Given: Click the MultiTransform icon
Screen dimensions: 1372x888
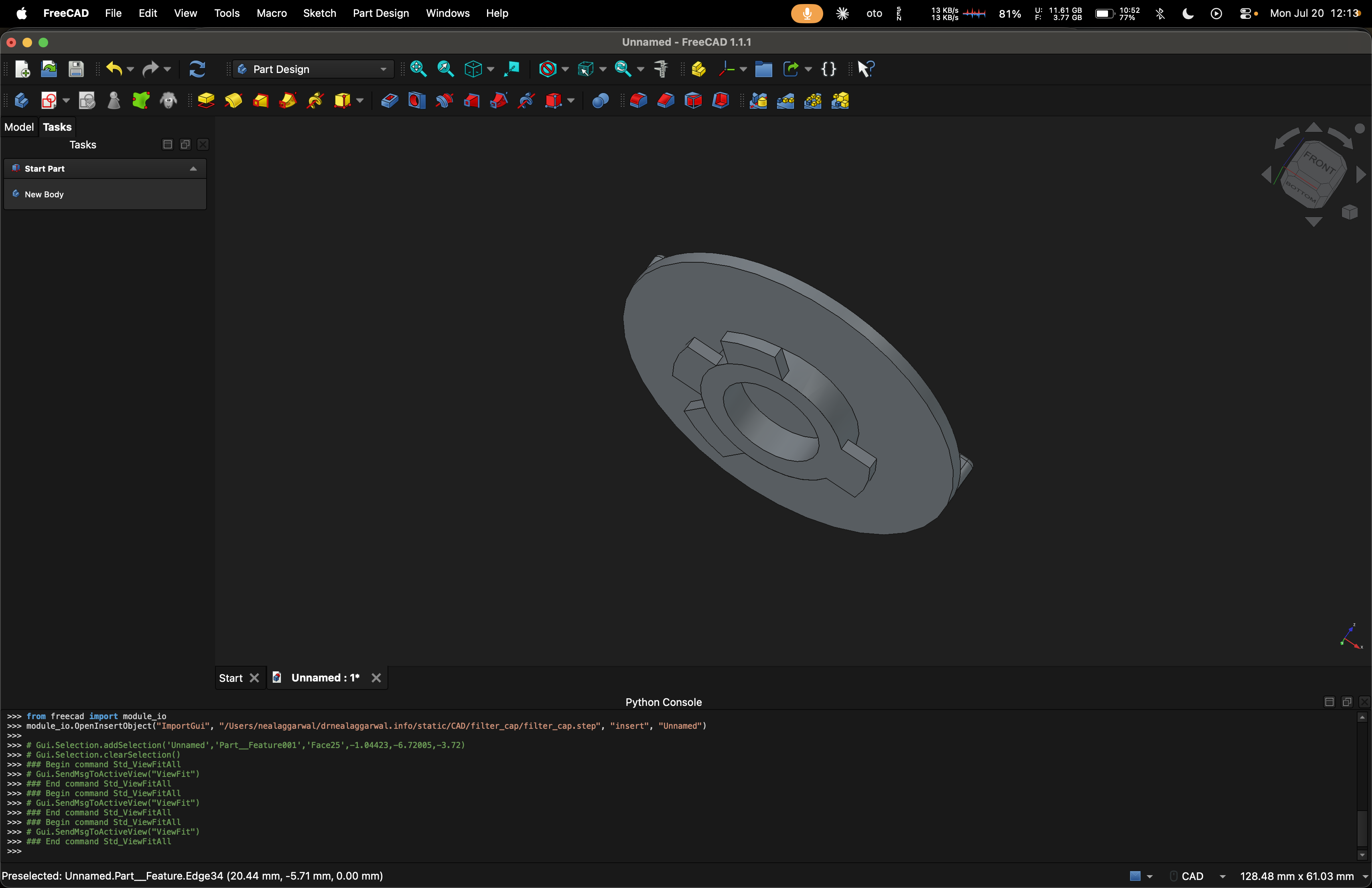Looking at the screenshot, I should (x=840, y=101).
